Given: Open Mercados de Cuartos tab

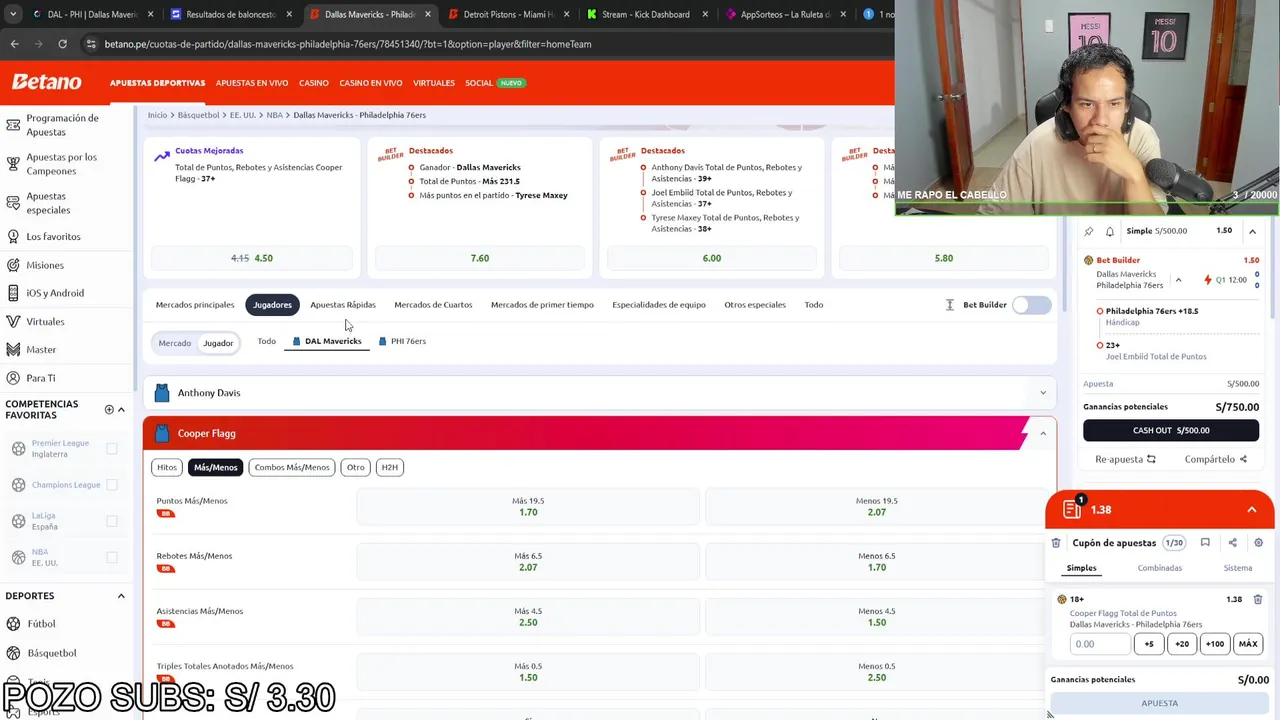Looking at the screenshot, I should tap(433, 305).
